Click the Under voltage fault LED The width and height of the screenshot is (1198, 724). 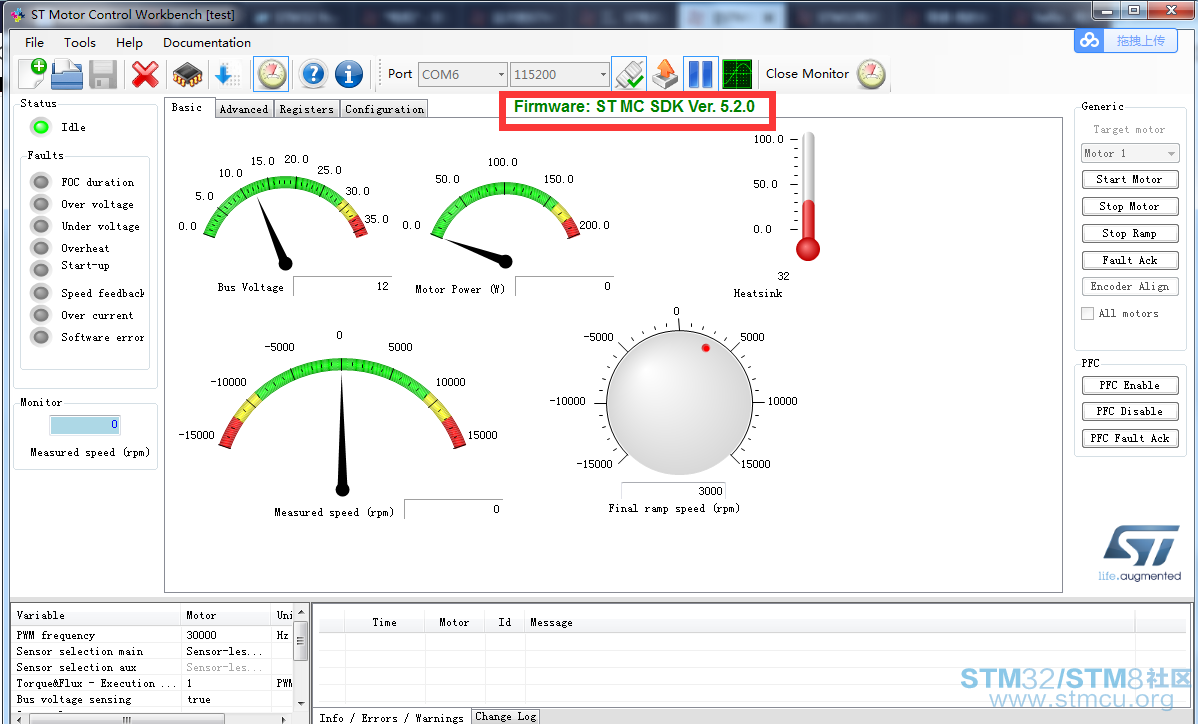coord(40,226)
